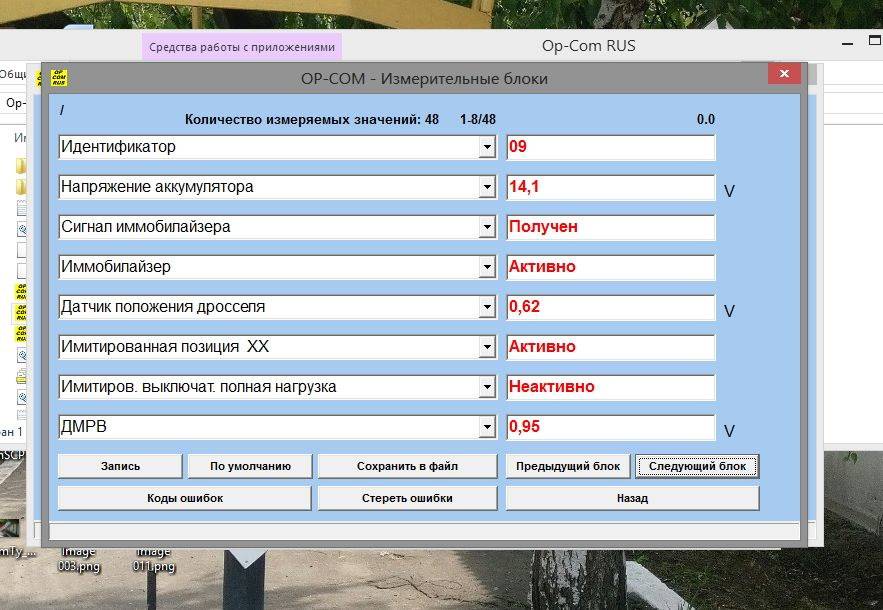Select Image 003.png desktop file

tap(79, 559)
